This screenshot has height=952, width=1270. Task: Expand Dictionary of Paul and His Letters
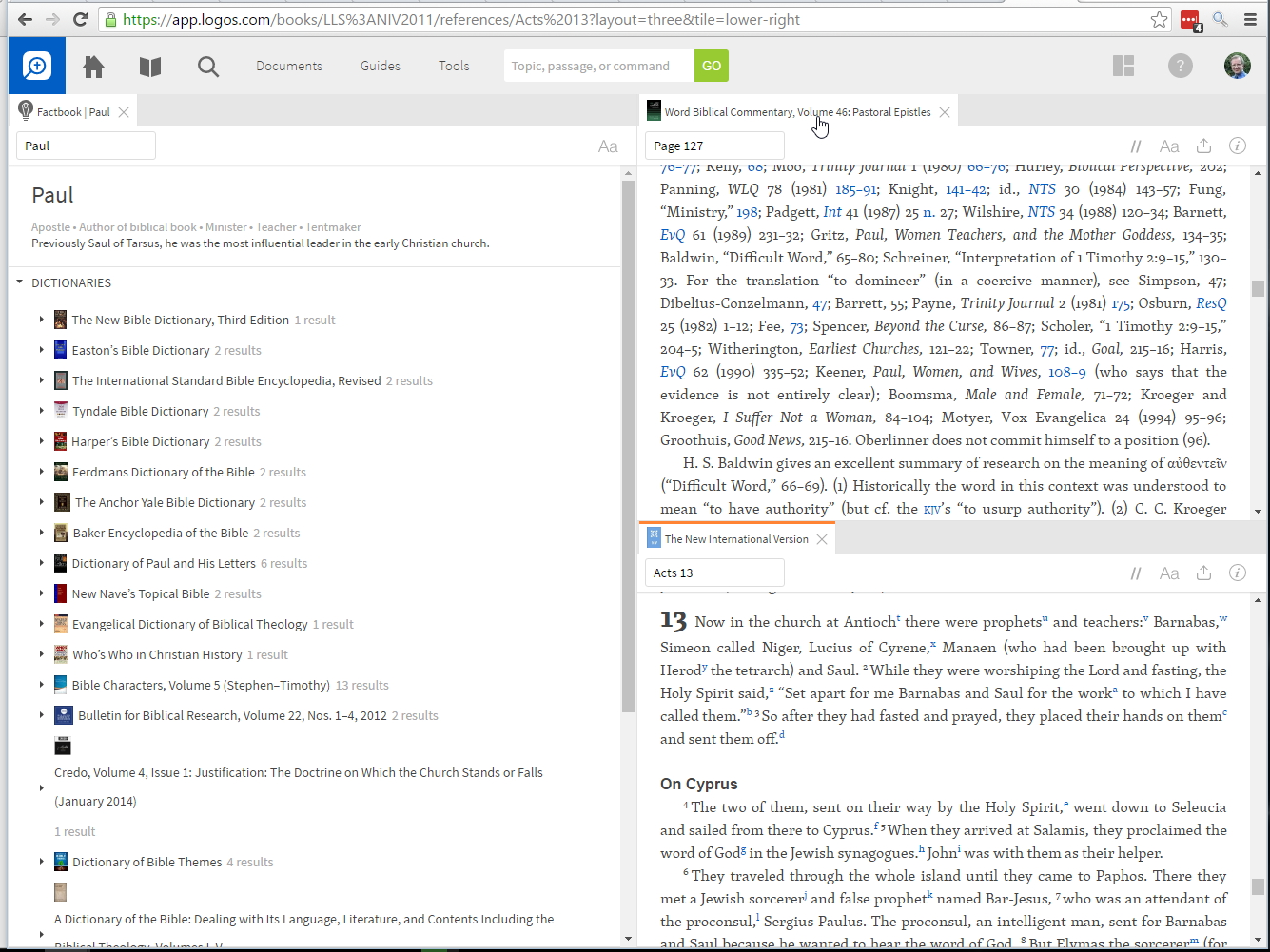(x=41, y=563)
